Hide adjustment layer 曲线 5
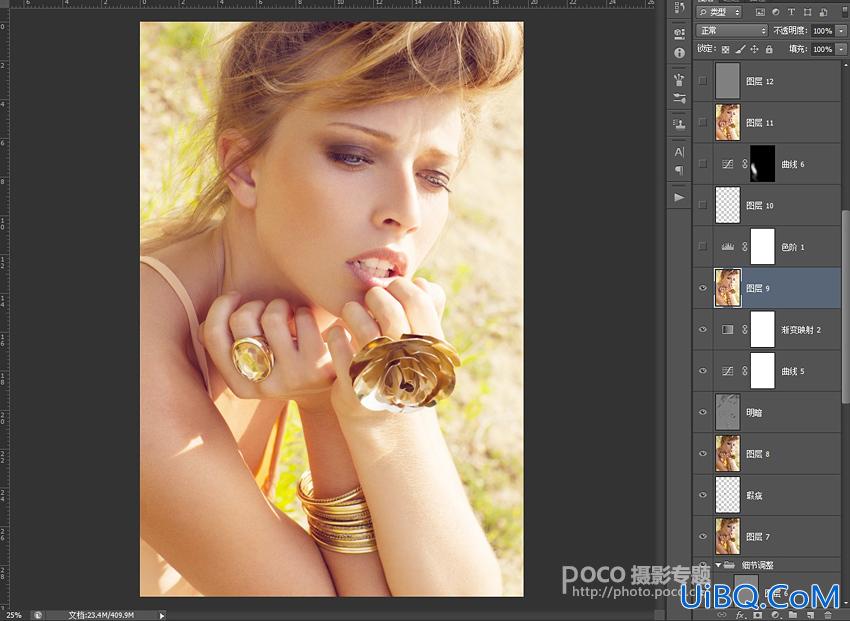This screenshot has width=850, height=621. [x=703, y=371]
